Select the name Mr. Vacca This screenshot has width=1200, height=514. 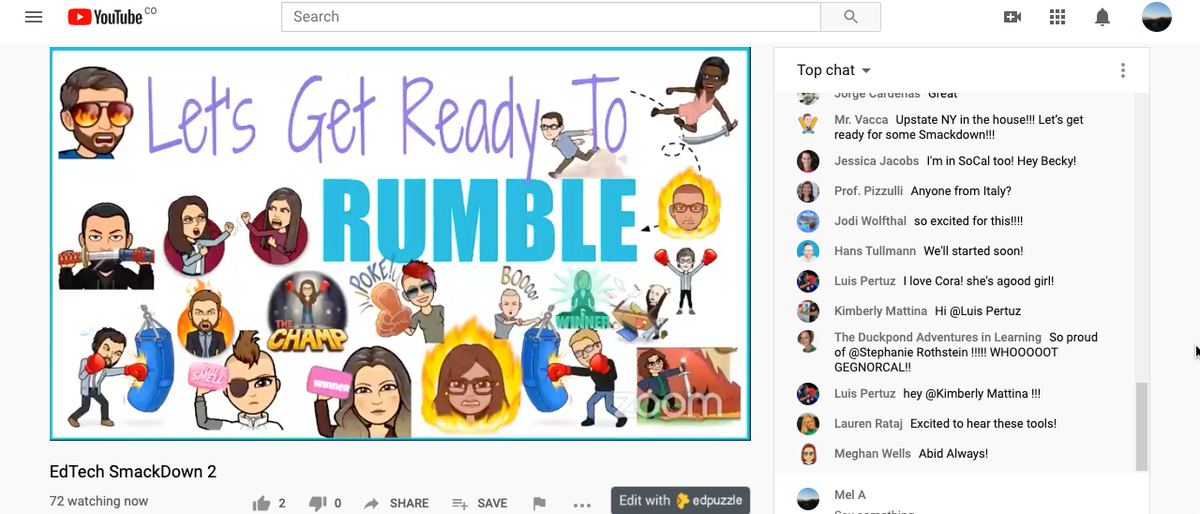pyautogui.click(x=861, y=120)
